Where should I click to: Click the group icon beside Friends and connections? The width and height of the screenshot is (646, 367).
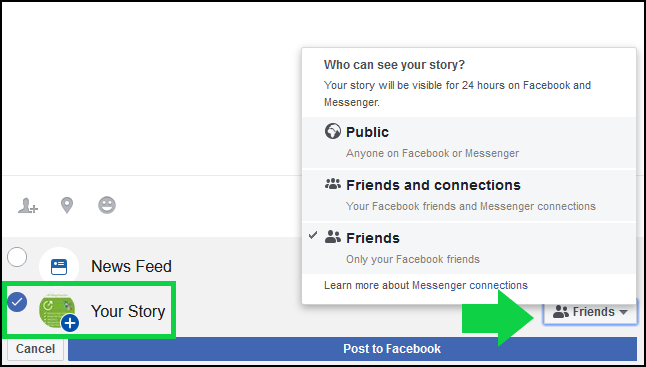coord(332,185)
